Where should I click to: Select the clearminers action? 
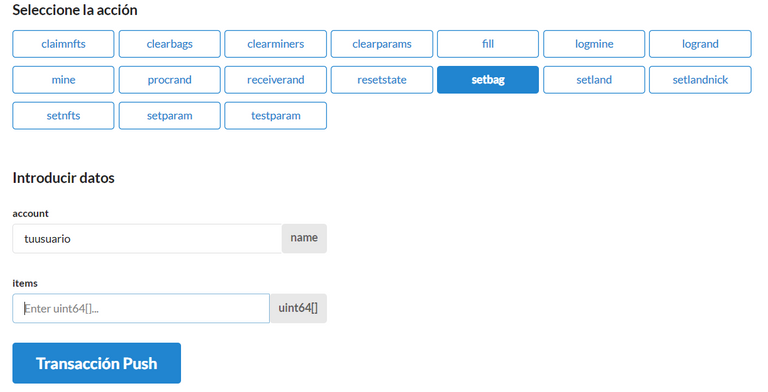tap(275, 44)
